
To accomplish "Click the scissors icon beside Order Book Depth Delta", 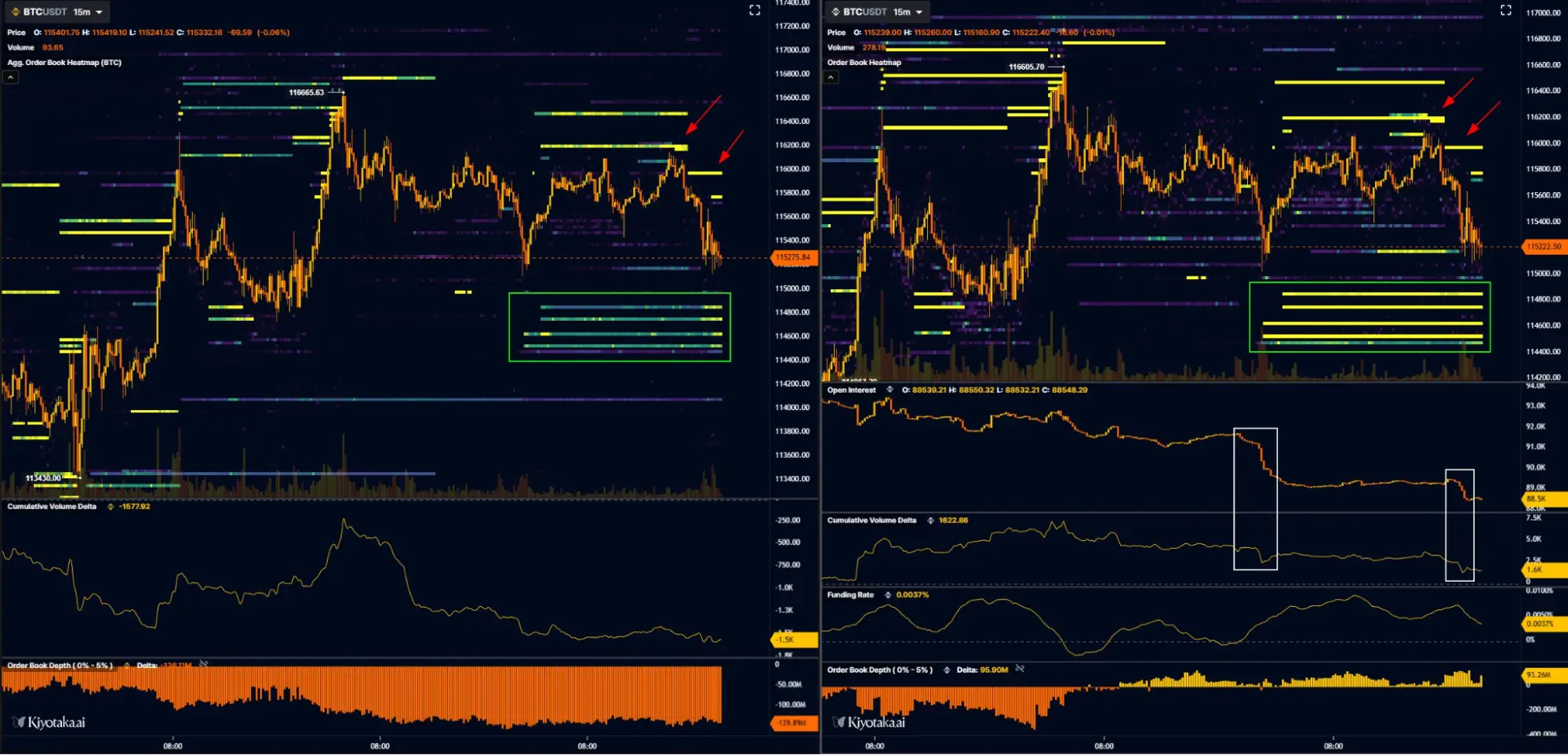I will coord(1018,670).
